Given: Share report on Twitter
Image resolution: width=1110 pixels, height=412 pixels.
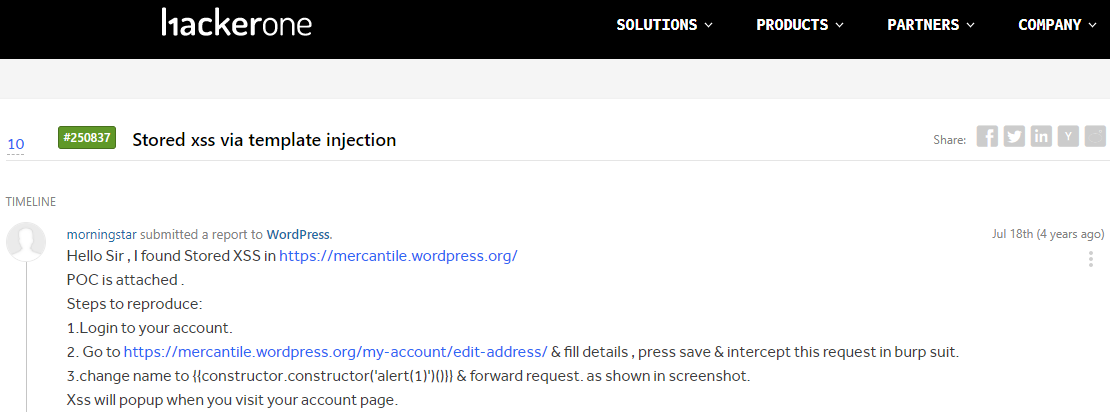Looking at the screenshot, I should [x=1014, y=137].
